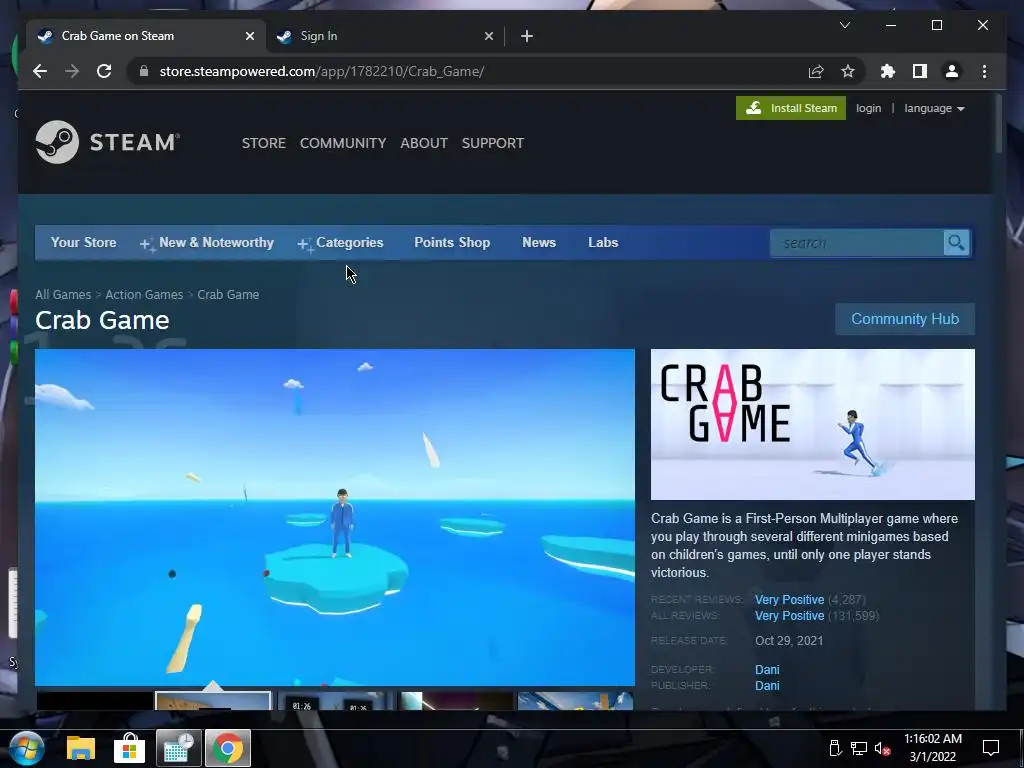The width and height of the screenshot is (1024, 768).
Task: Open the Your Store menu
Action: pyautogui.click(x=84, y=242)
